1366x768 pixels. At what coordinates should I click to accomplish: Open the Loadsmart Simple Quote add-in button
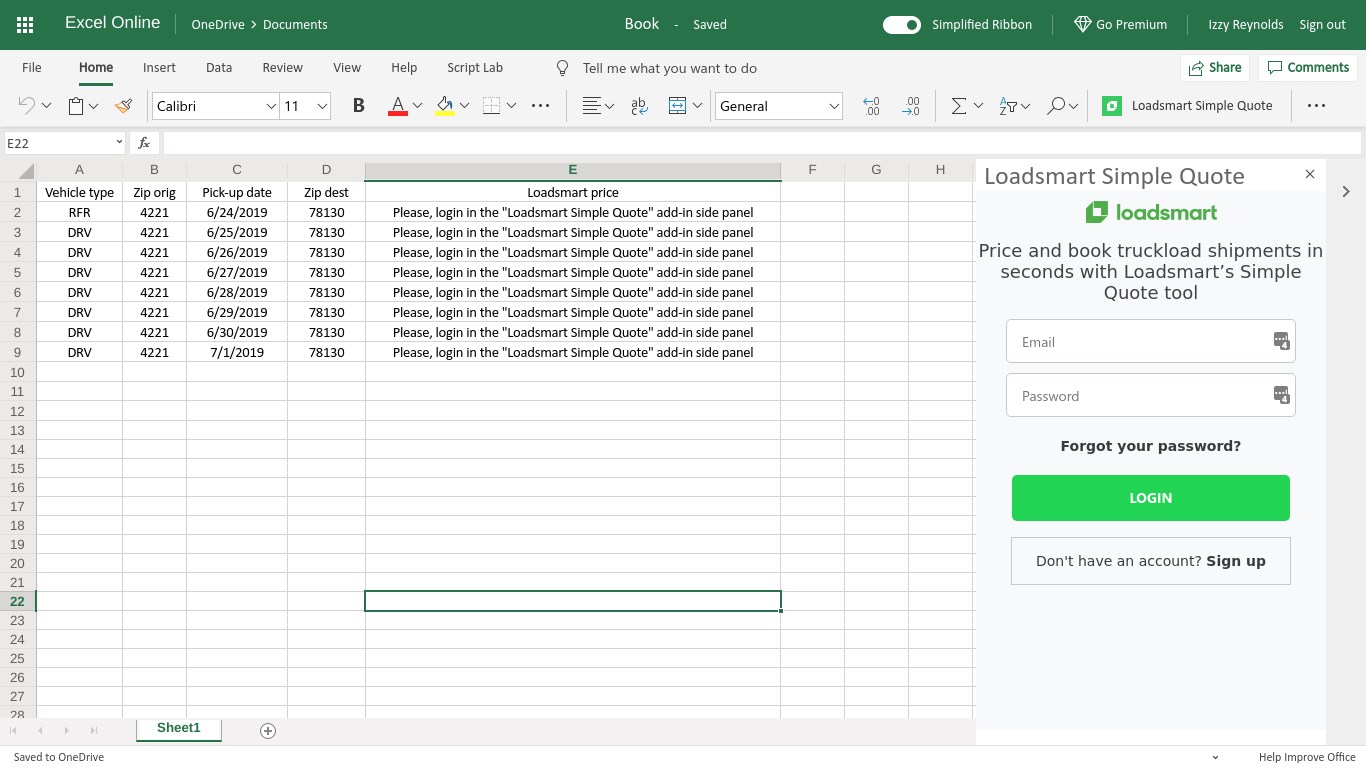click(x=1187, y=106)
